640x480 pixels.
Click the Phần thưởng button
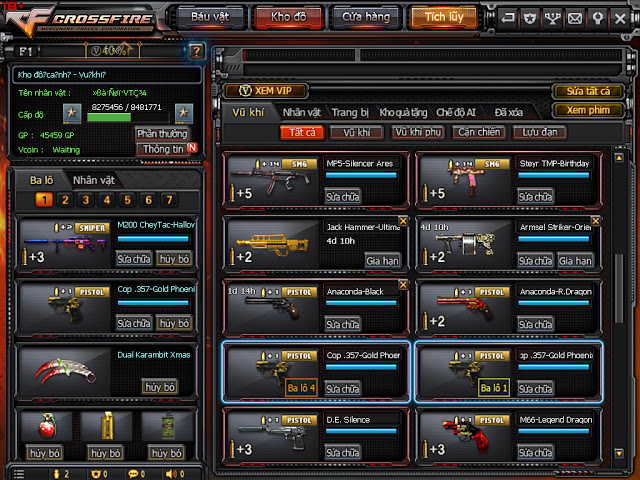[162, 134]
